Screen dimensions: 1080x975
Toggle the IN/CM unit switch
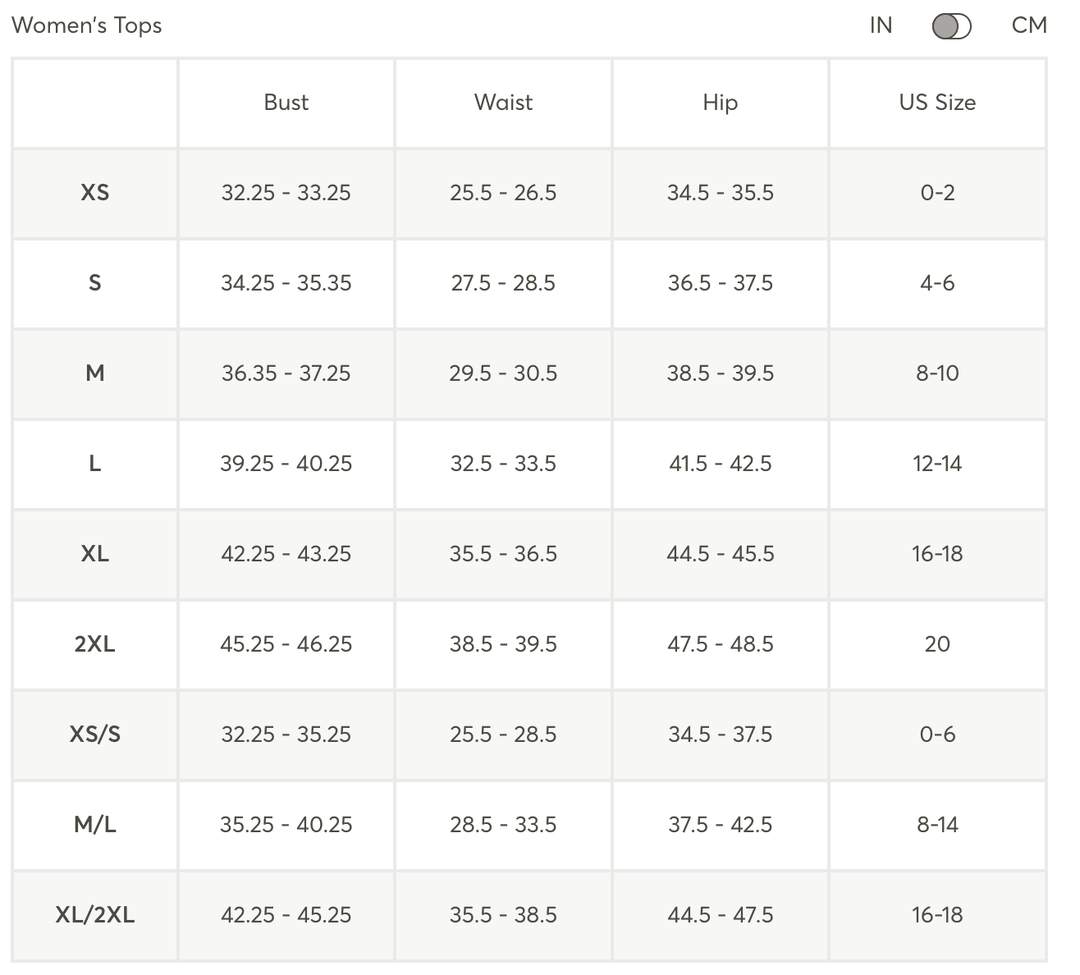[x=951, y=27]
